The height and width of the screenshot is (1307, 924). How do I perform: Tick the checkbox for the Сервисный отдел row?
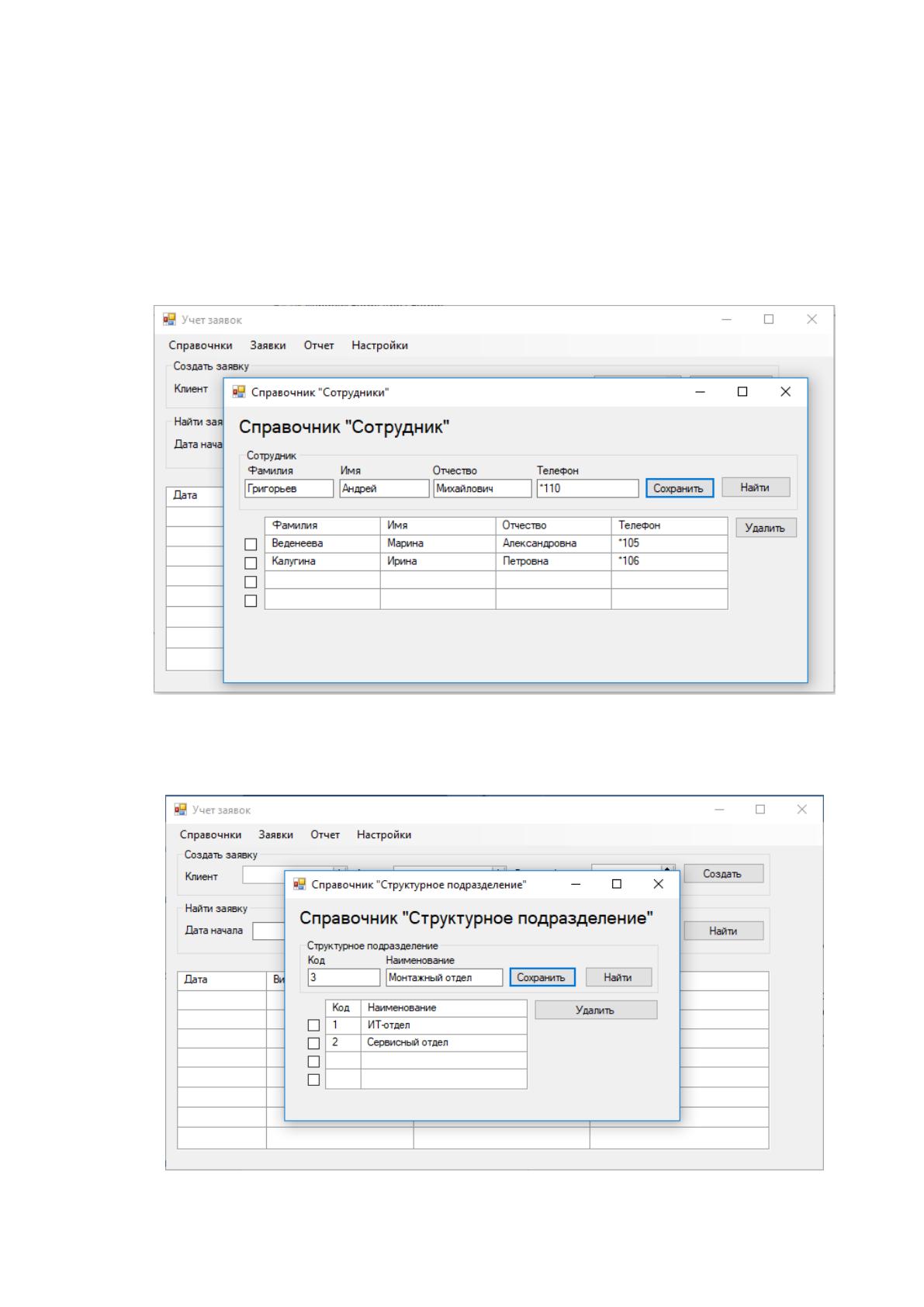coord(313,1043)
